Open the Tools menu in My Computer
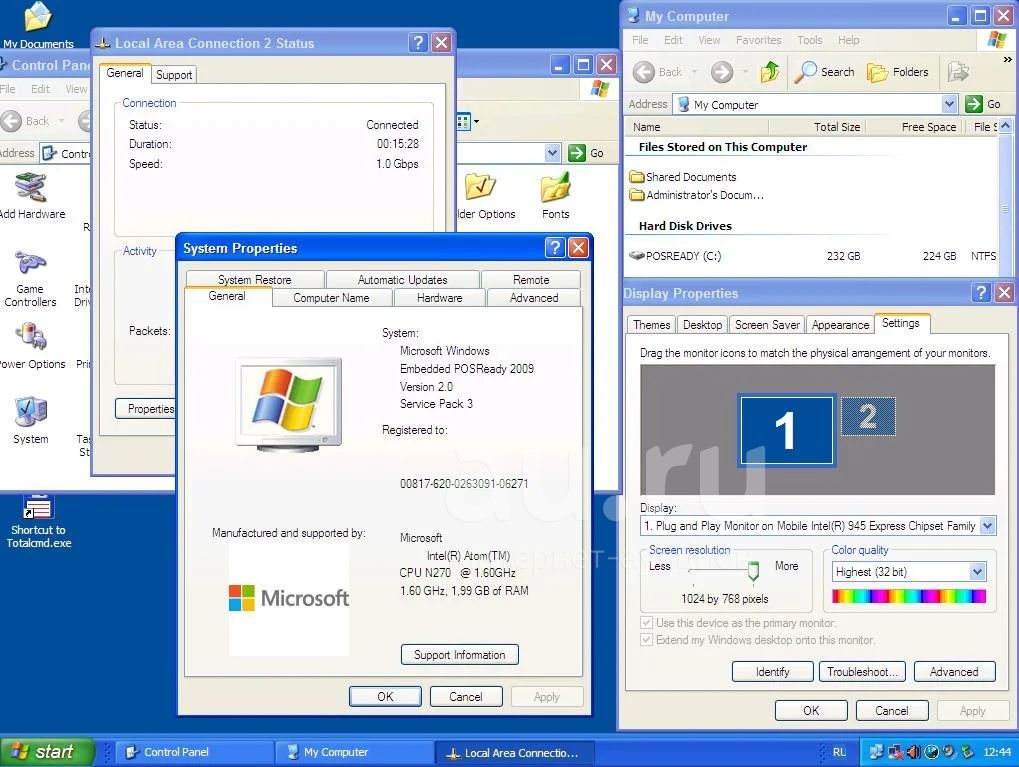Viewport: 1019px width, 767px height. [809, 40]
